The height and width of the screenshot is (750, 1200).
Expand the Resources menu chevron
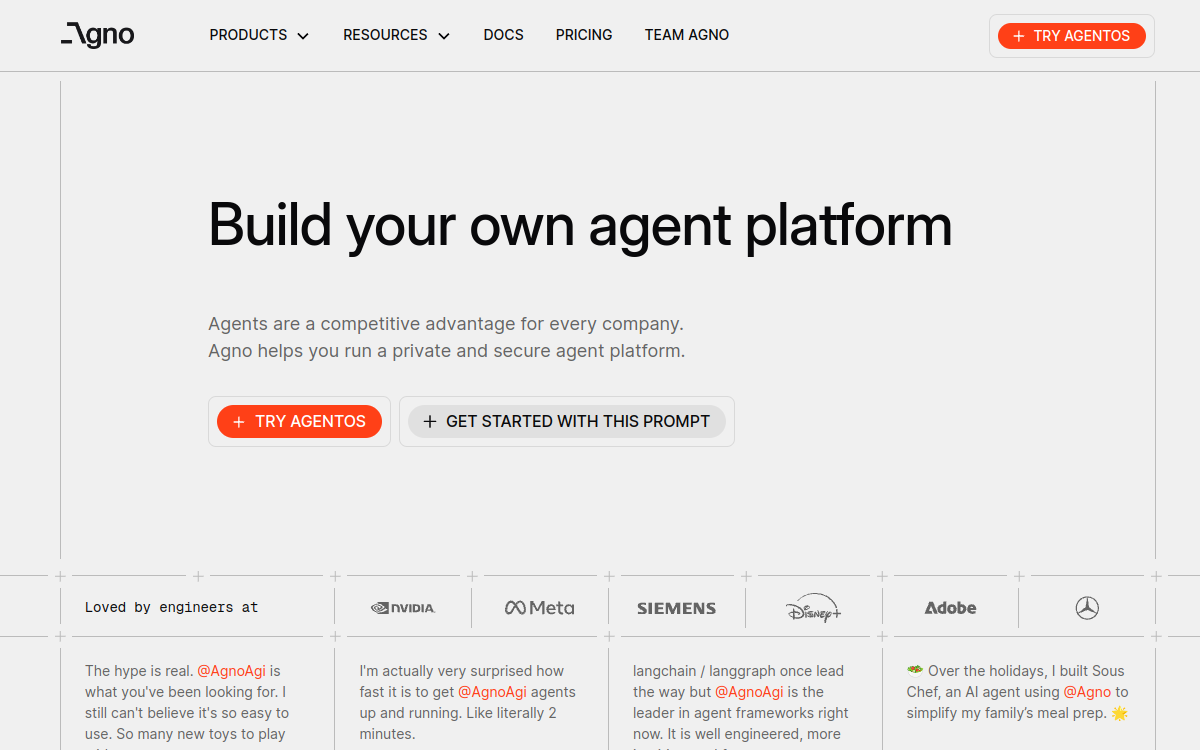[444, 36]
